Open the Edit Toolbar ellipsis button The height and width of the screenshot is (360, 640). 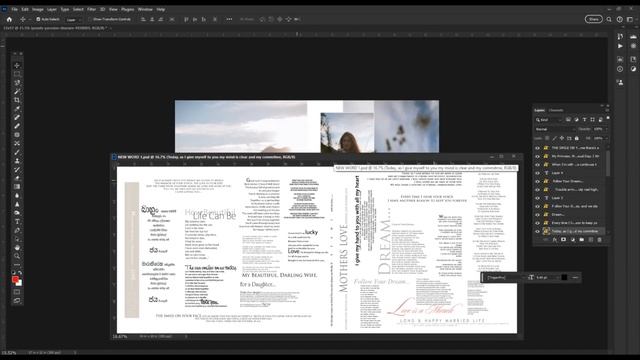click(x=17, y=264)
